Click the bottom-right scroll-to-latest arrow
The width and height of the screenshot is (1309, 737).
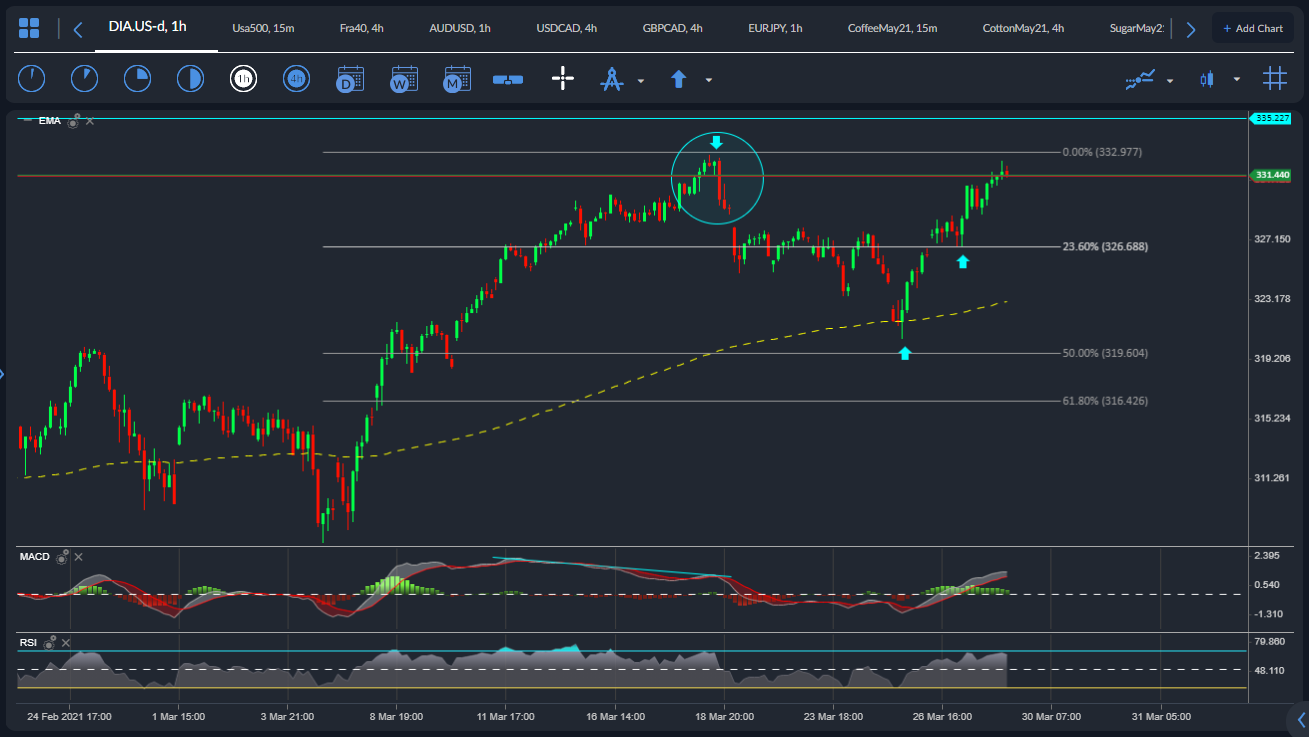click(x=1300, y=718)
